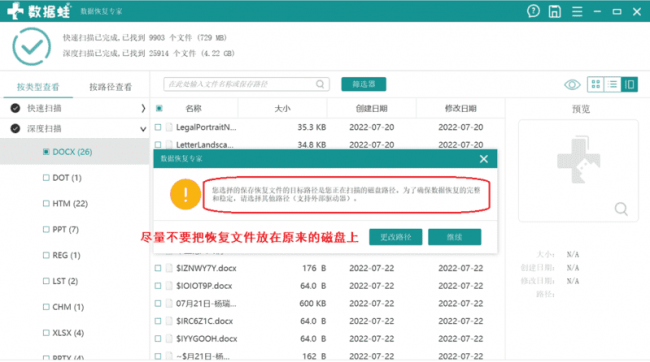Image resolution: width=650 pixels, height=362 pixels.
Task: Sort by the 创建日期 column header
Action: click(371, 108)
